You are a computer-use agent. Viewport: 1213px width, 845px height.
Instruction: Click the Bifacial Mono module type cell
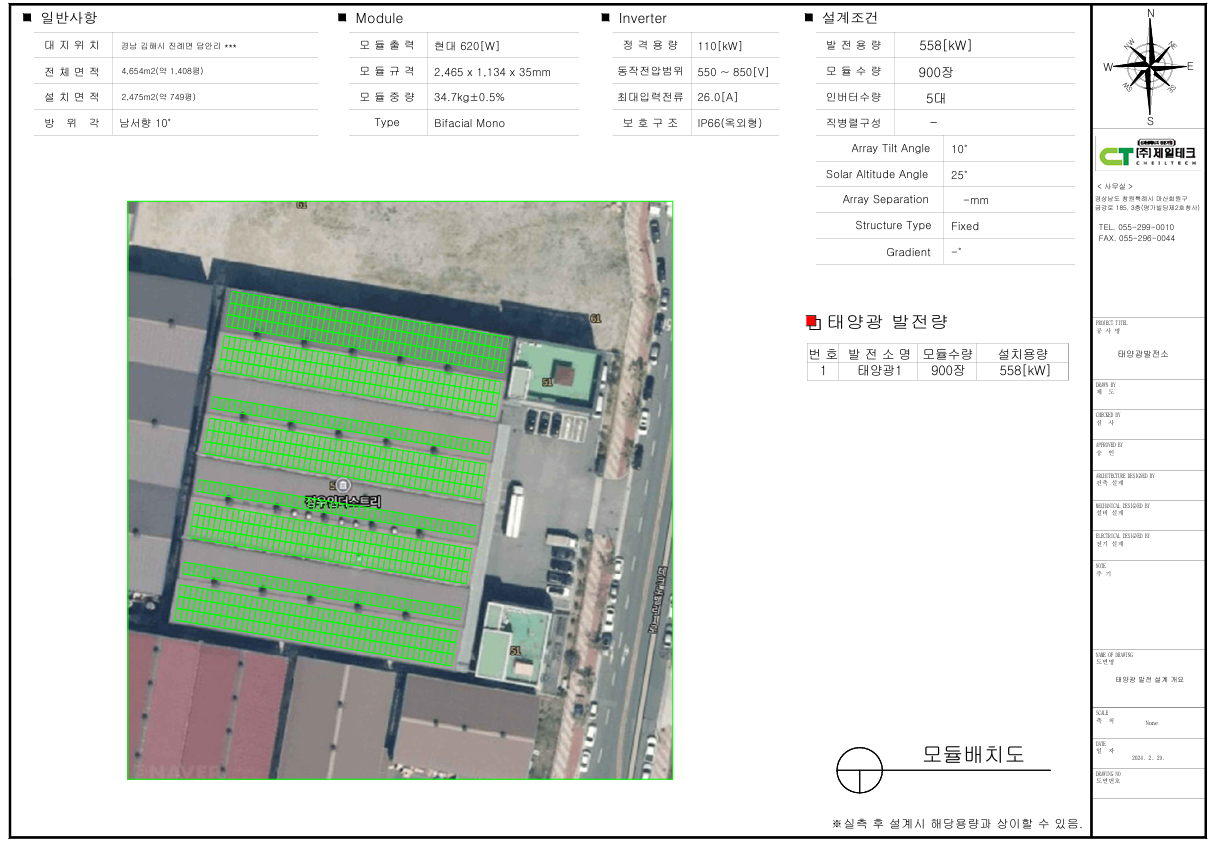click(x=469, y=123)
